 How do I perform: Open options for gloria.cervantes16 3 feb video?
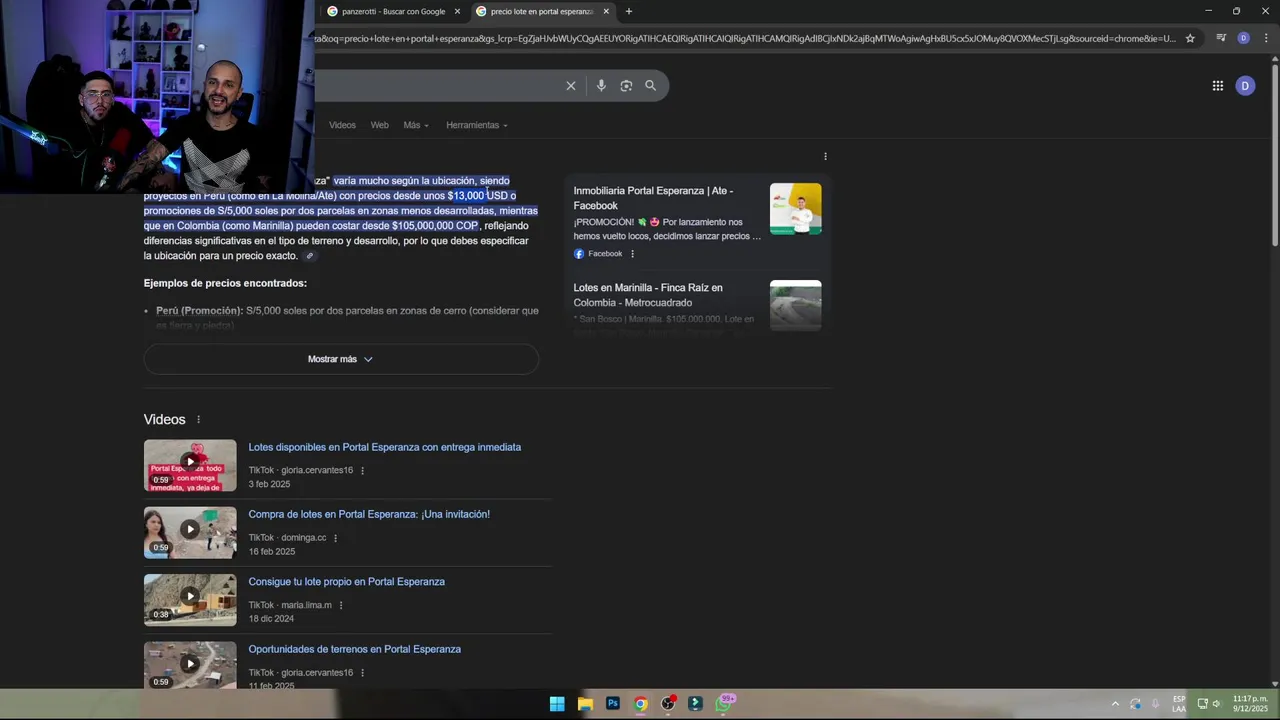click(x=362, y=471)
